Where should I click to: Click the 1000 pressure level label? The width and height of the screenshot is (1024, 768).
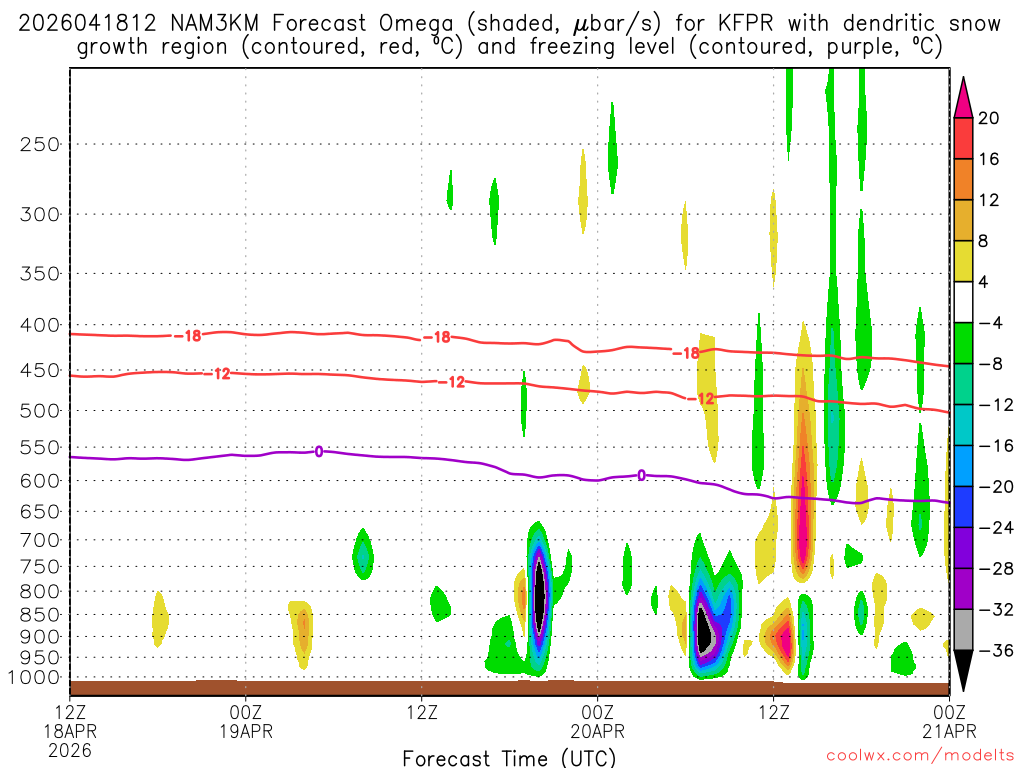coord(34,678)
